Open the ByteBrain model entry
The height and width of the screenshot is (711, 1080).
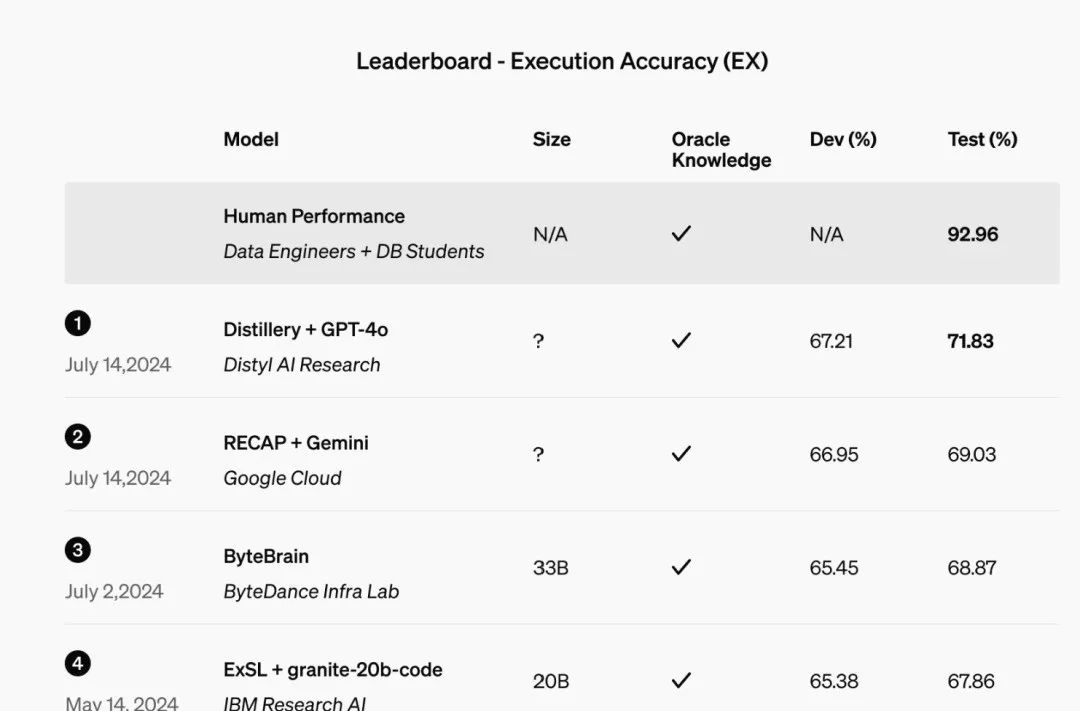tap(266, 557)
